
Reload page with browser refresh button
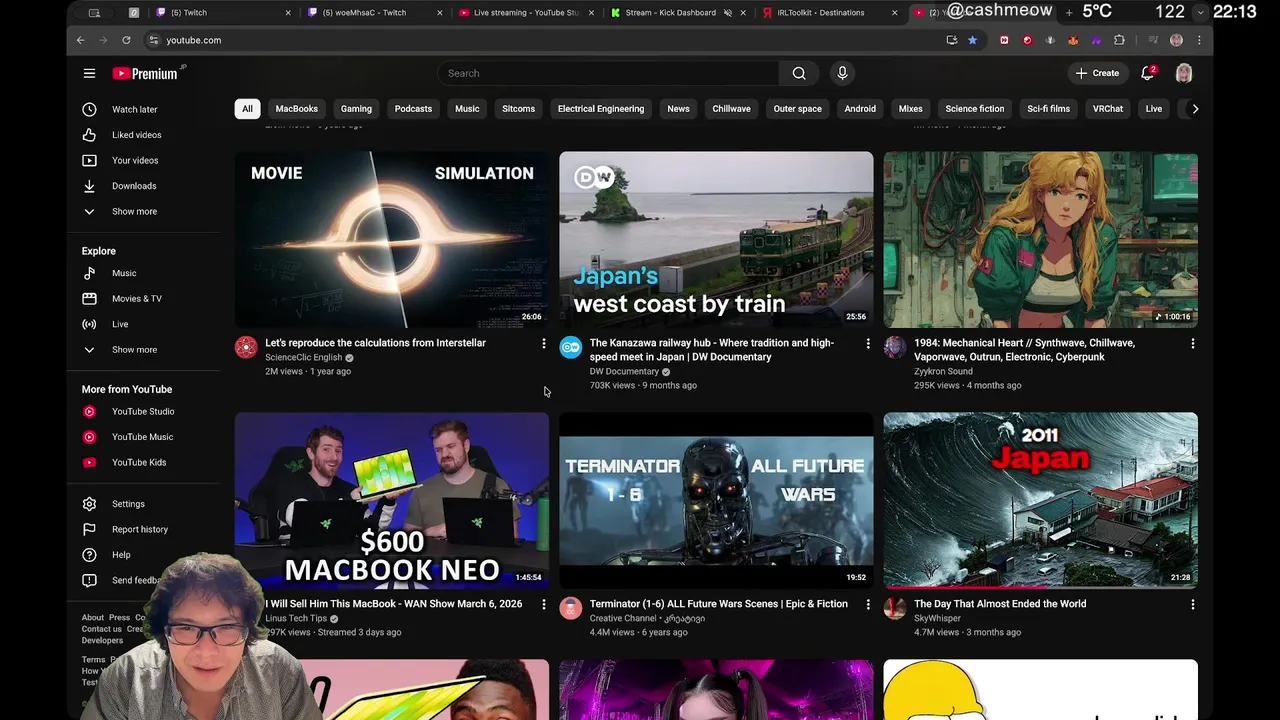pos(126,40)
